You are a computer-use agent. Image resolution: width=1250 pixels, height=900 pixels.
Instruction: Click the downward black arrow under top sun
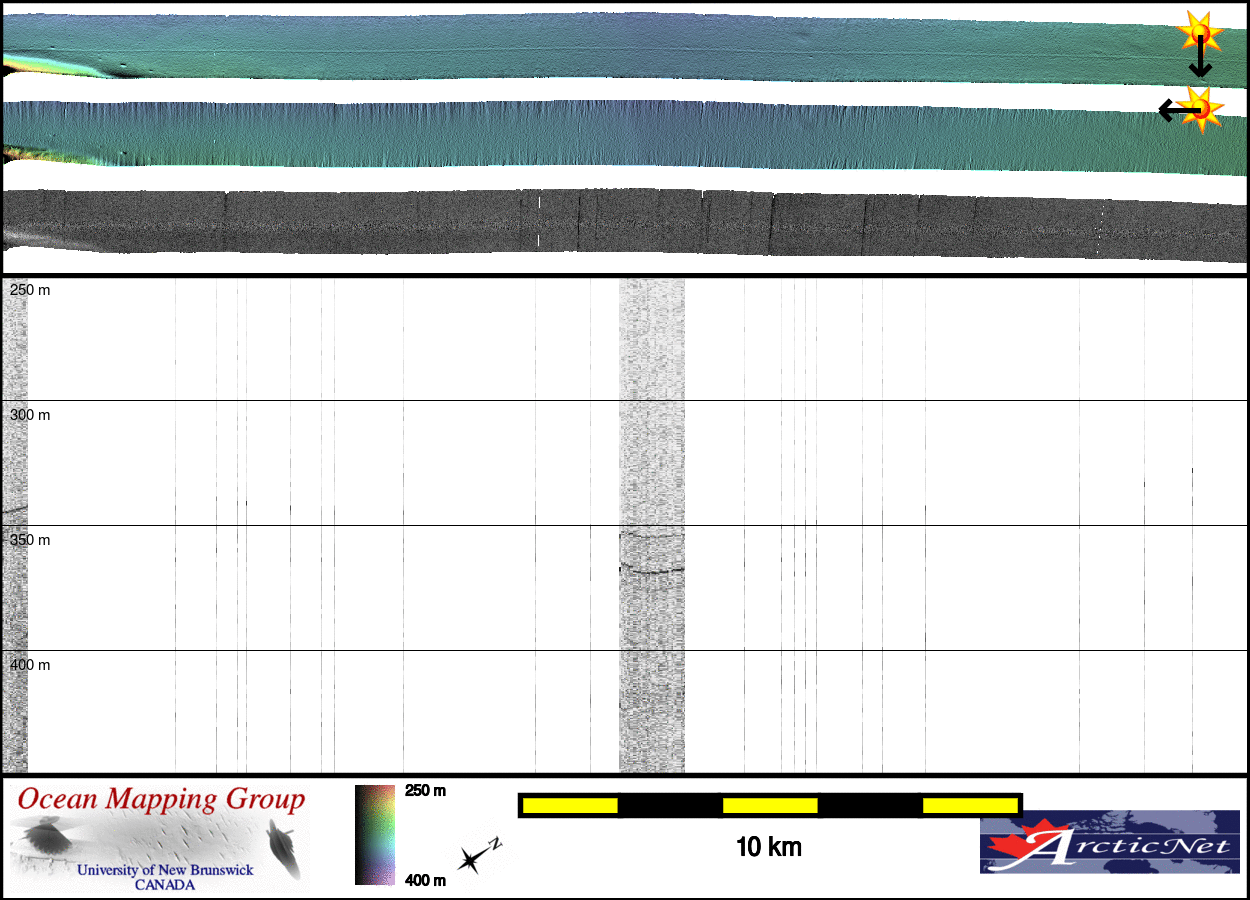(x=1199, y=63)
